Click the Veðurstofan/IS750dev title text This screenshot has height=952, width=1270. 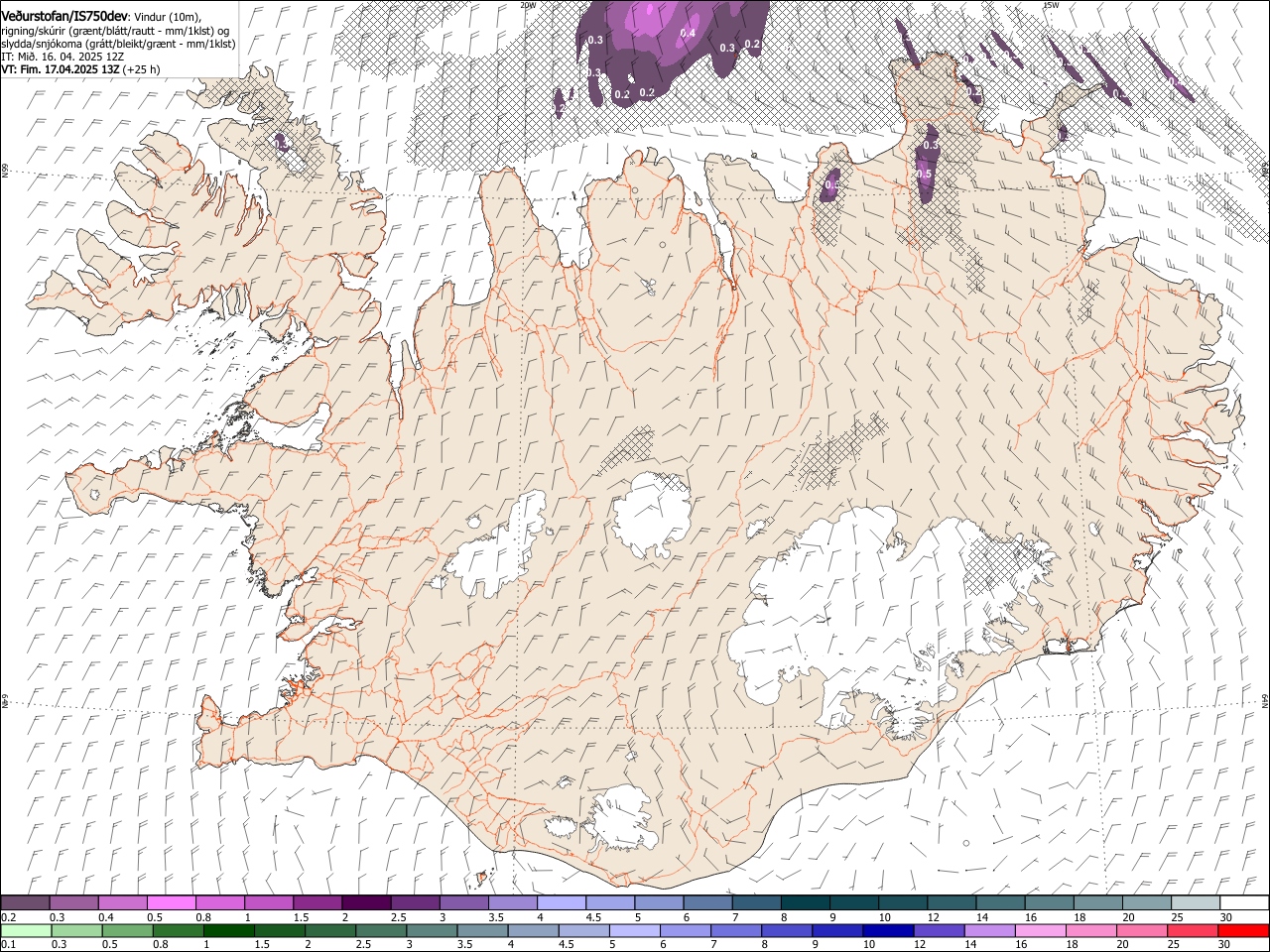coord(64,17)
